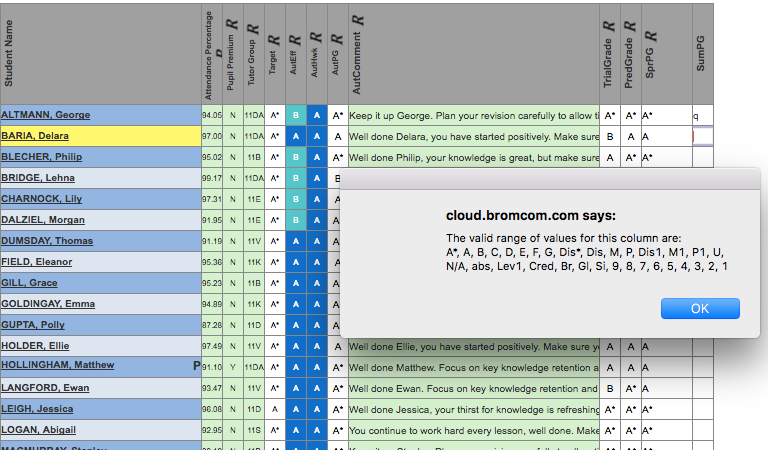Viewport: 768px width, 450px height.
Task: Click PredGrade 'A' cell for Holder, Ellie
Action: pyautogui.click(x=631, y=347)
